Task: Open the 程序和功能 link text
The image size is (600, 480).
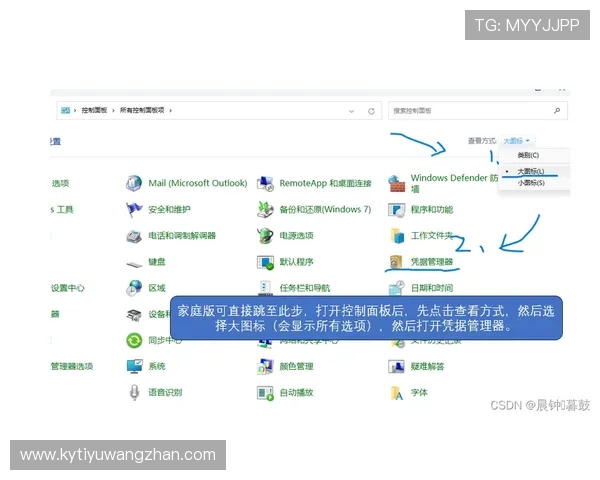Action: click(432, 209)
